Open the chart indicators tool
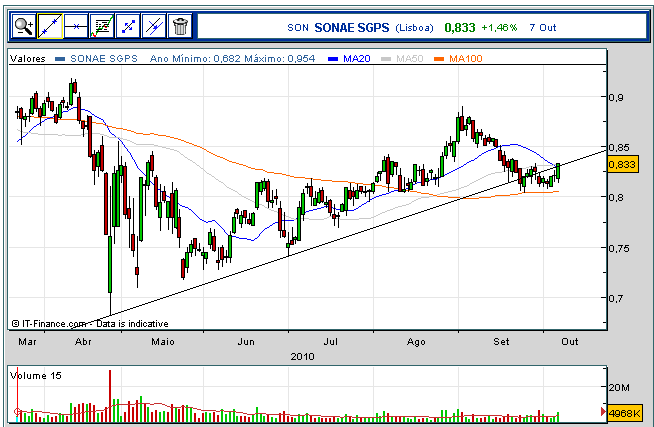Viewport: 654px width, 427px height. [x=102, y=27]
